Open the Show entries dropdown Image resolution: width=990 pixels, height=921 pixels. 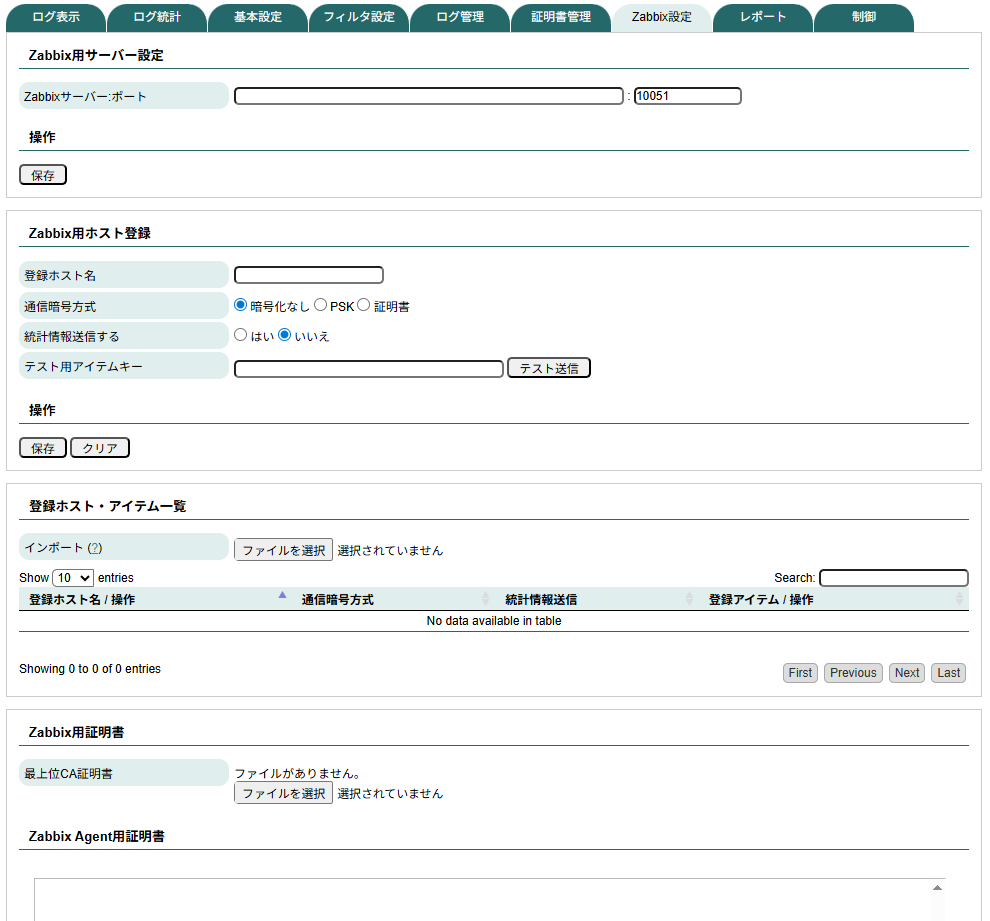coord(70,577)
